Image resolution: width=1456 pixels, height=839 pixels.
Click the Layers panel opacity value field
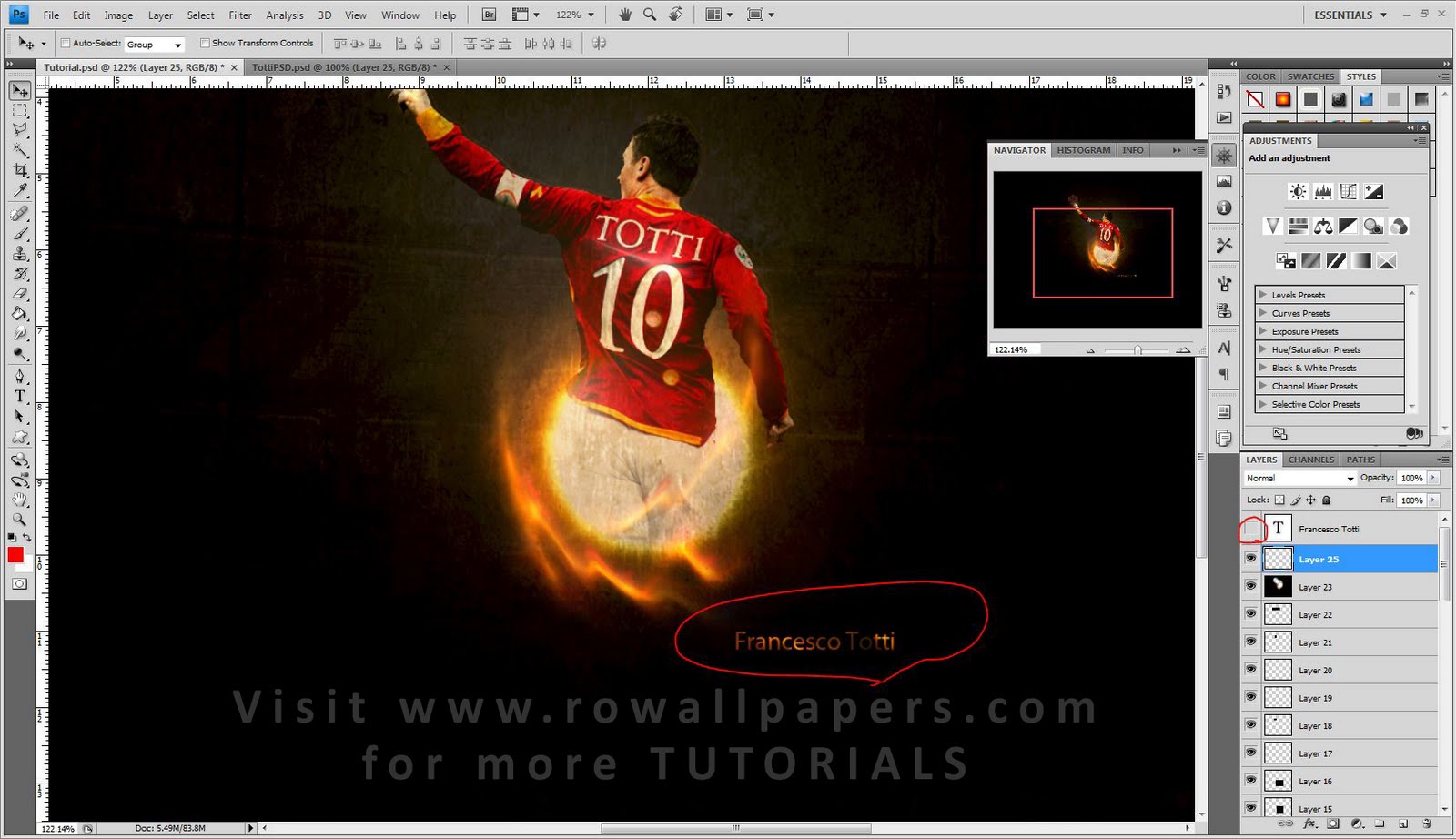tap(1412, 478)
